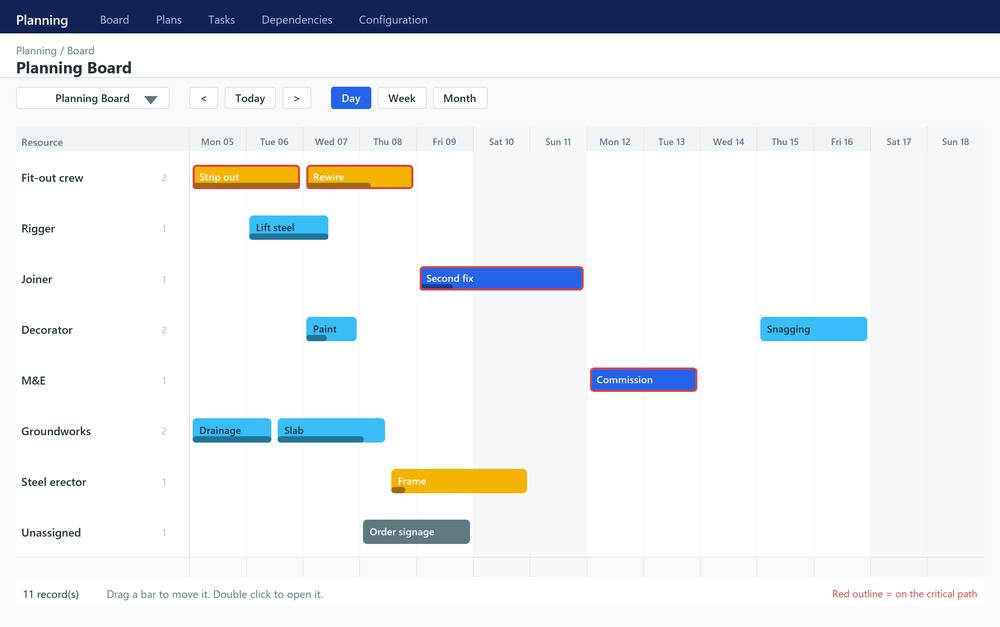Image resolution: width=1000 pixels, height=627 pixels.
Task: Select the Slab task bar
Action: [x=332, y=431]
